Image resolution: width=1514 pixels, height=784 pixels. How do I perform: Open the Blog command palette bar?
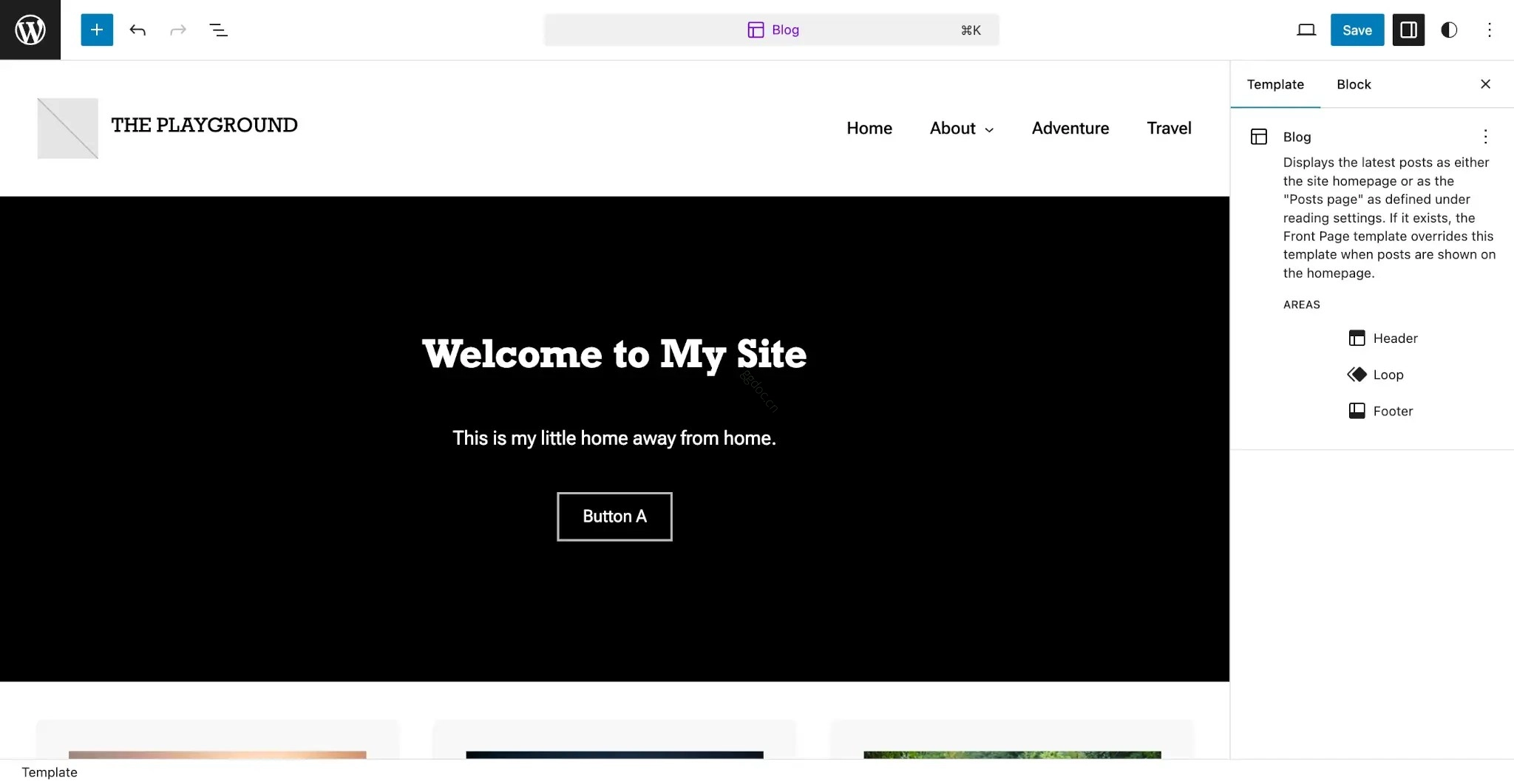772,30
